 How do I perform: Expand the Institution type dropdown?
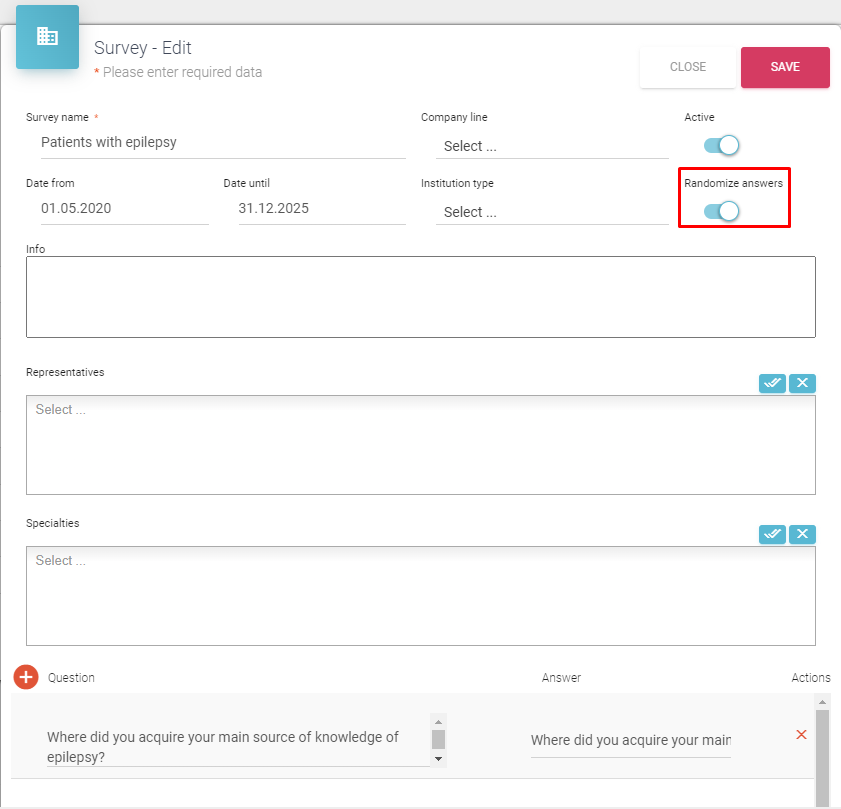(551, 212)
